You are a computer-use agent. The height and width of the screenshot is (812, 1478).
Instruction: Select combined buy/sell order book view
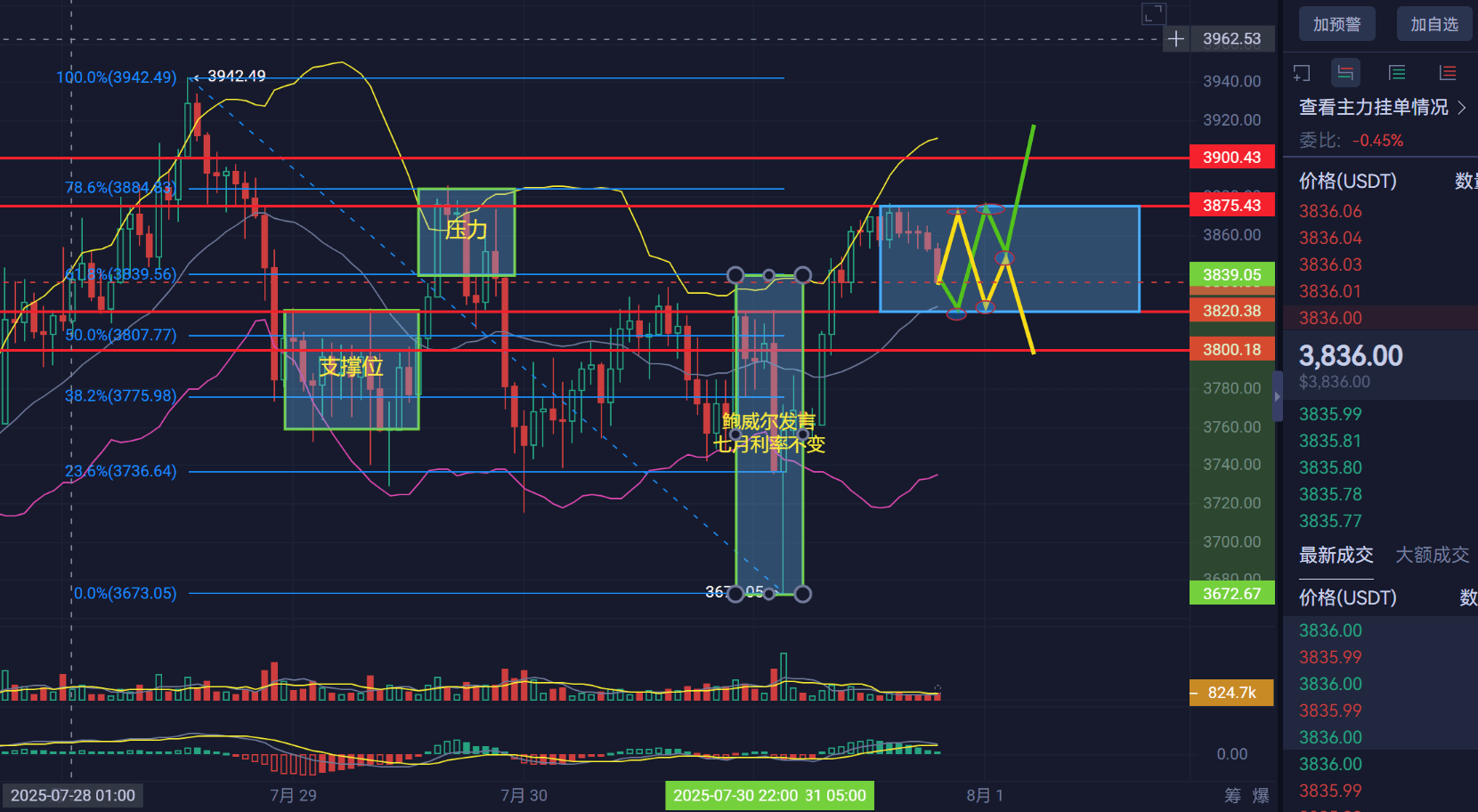[1345, 73]
